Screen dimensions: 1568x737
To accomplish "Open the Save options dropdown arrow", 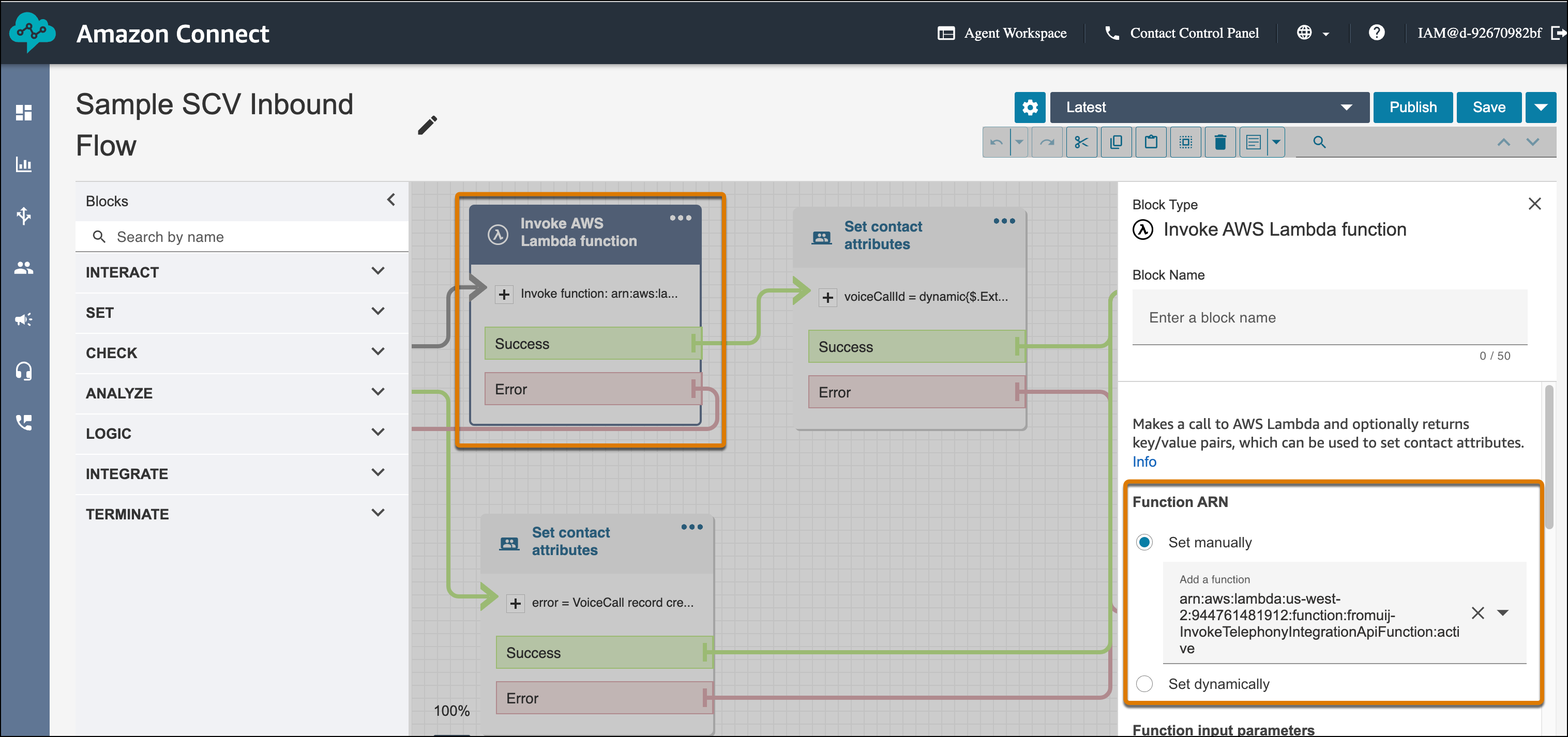I will click(x=1541, y=108).
